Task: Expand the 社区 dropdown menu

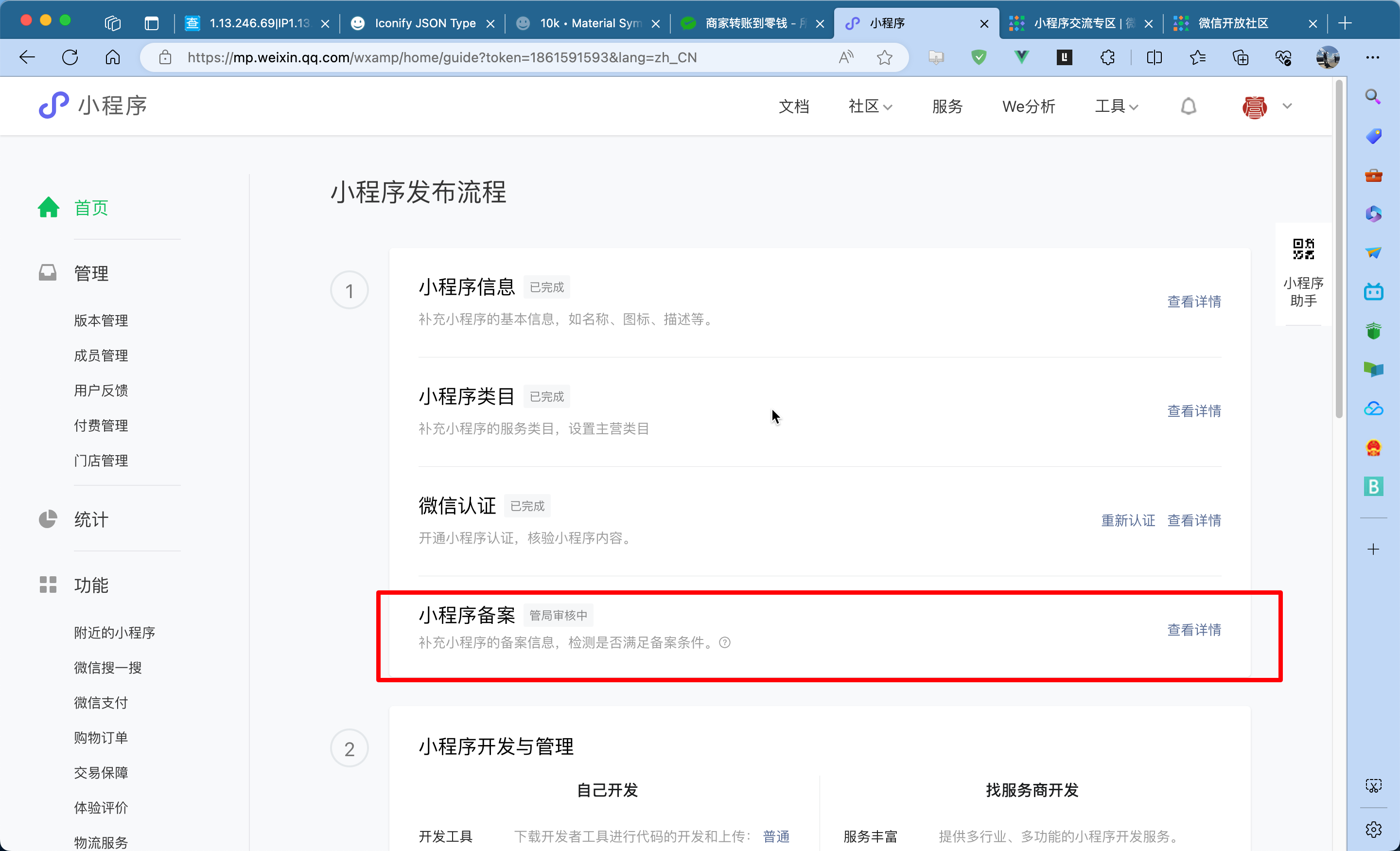Action: [870, 106]
